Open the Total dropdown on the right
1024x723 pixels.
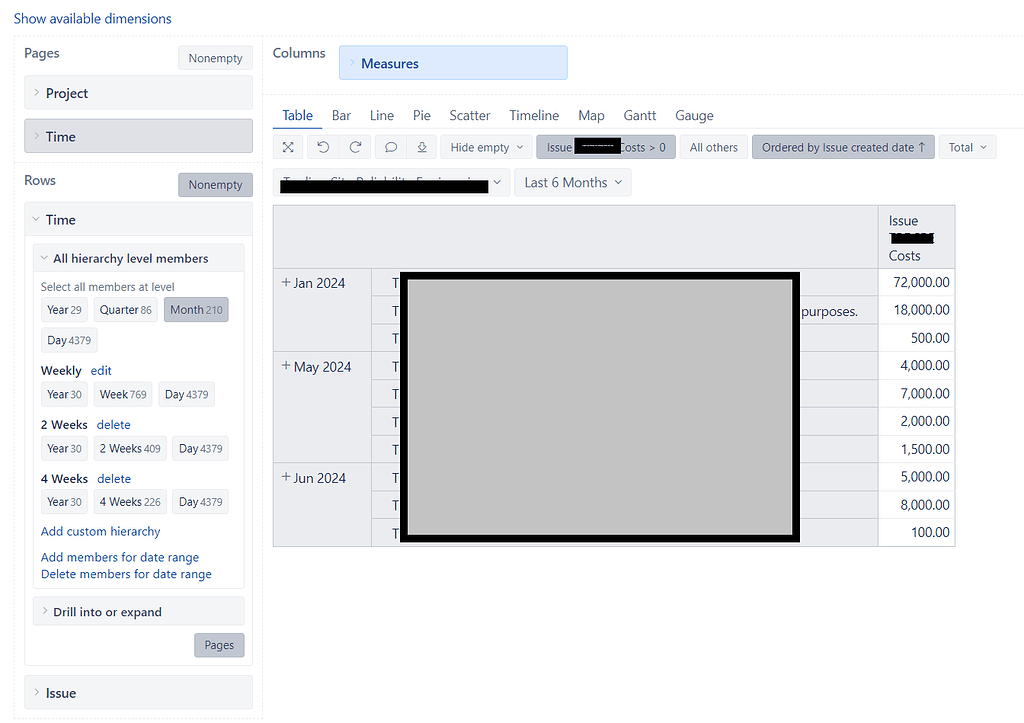[x=966, y=146]
